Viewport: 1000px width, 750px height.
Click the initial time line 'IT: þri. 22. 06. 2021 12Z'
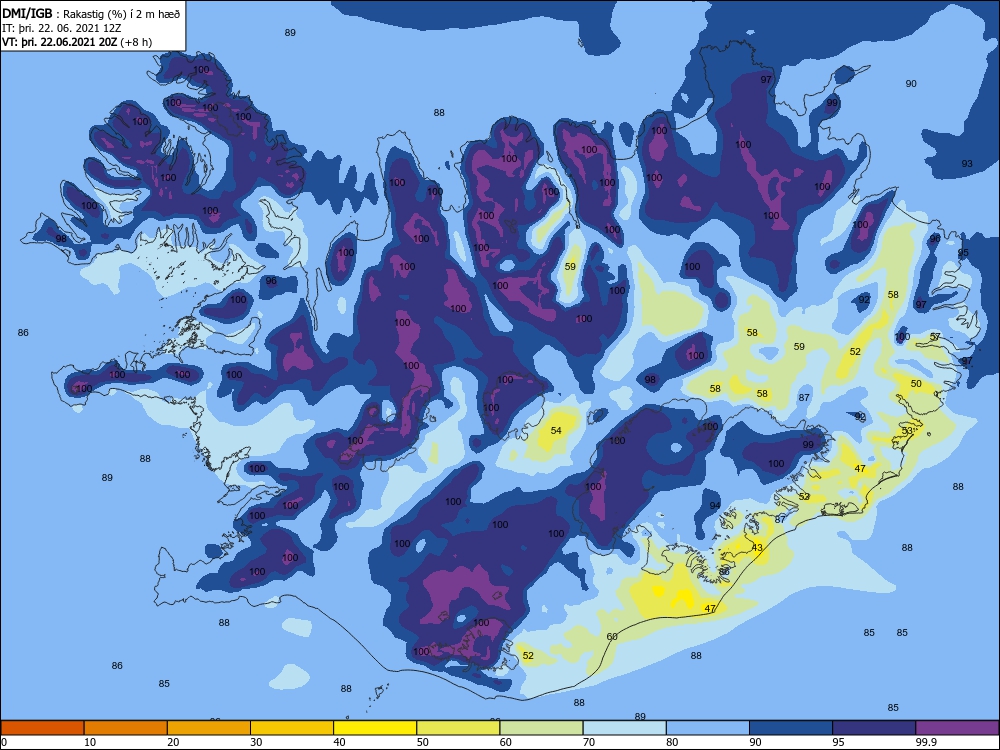(x=62, y=28)
